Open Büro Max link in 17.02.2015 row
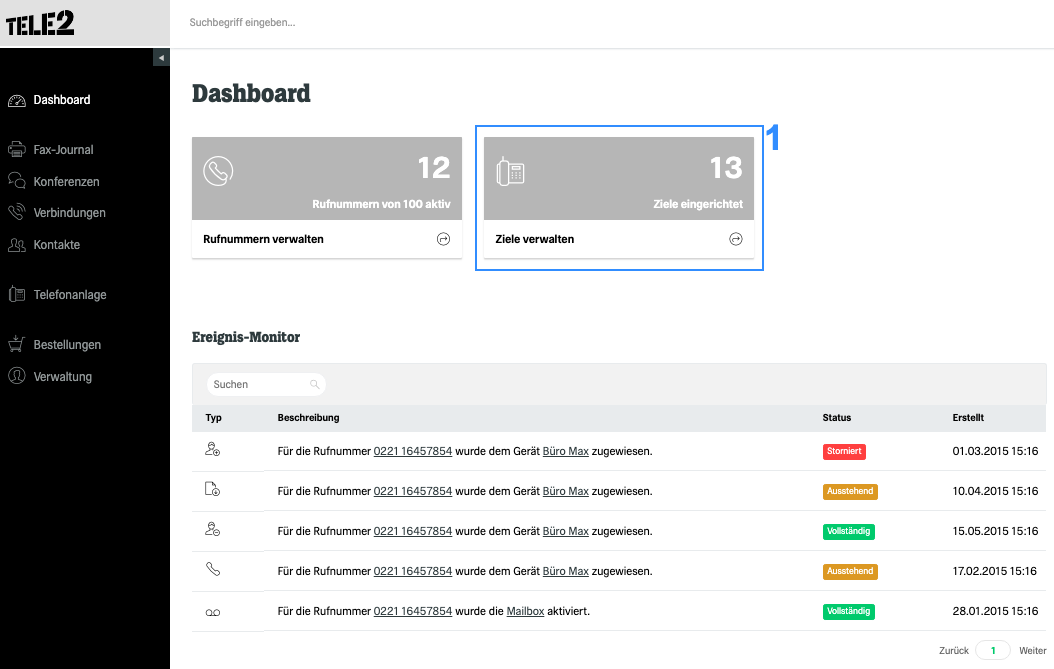Viewport: 1054px width, 669px height. pos(565,572)
